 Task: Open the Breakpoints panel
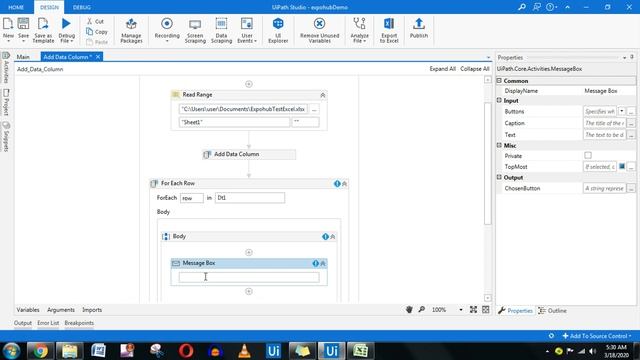coord(79,323)
